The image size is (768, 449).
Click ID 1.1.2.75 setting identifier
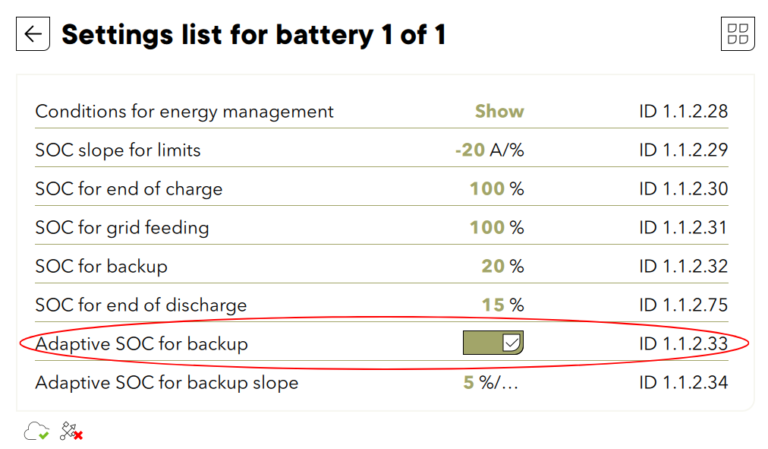pyautogui.click(x=683, y=305)
